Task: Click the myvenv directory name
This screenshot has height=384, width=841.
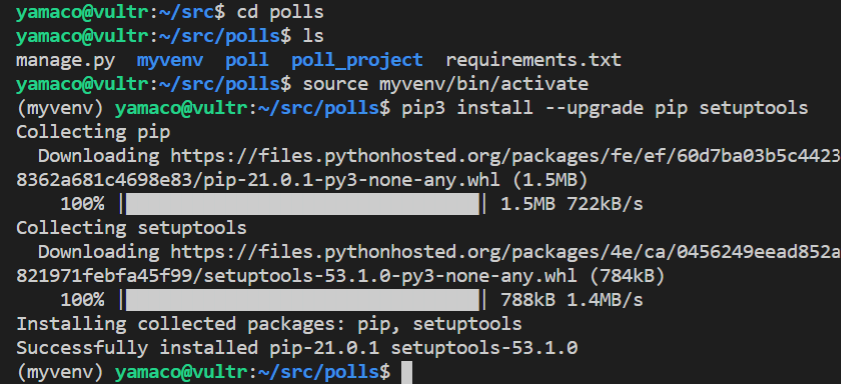Action: [x=170, y=60]
